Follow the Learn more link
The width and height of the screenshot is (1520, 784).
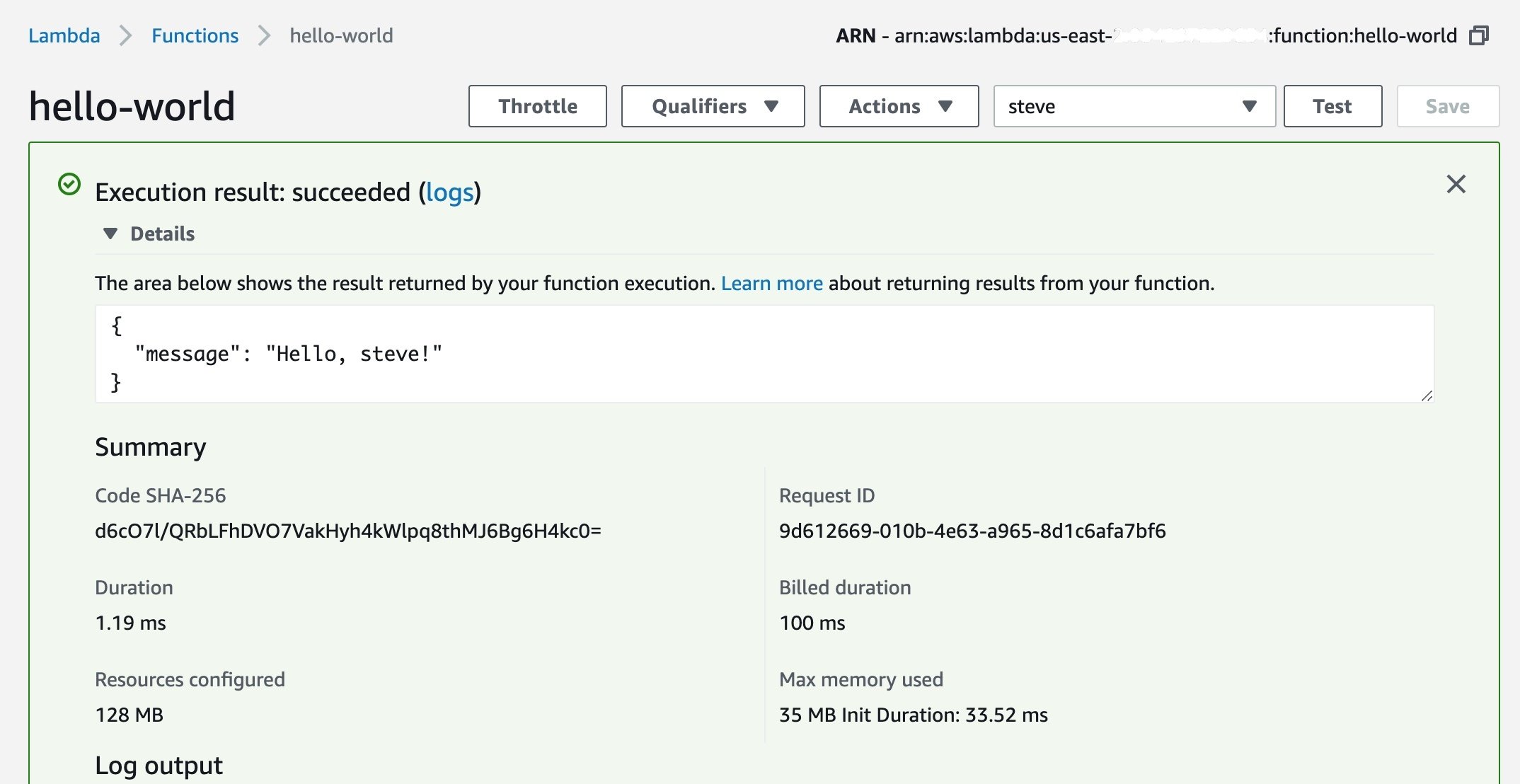coord(771,283)
